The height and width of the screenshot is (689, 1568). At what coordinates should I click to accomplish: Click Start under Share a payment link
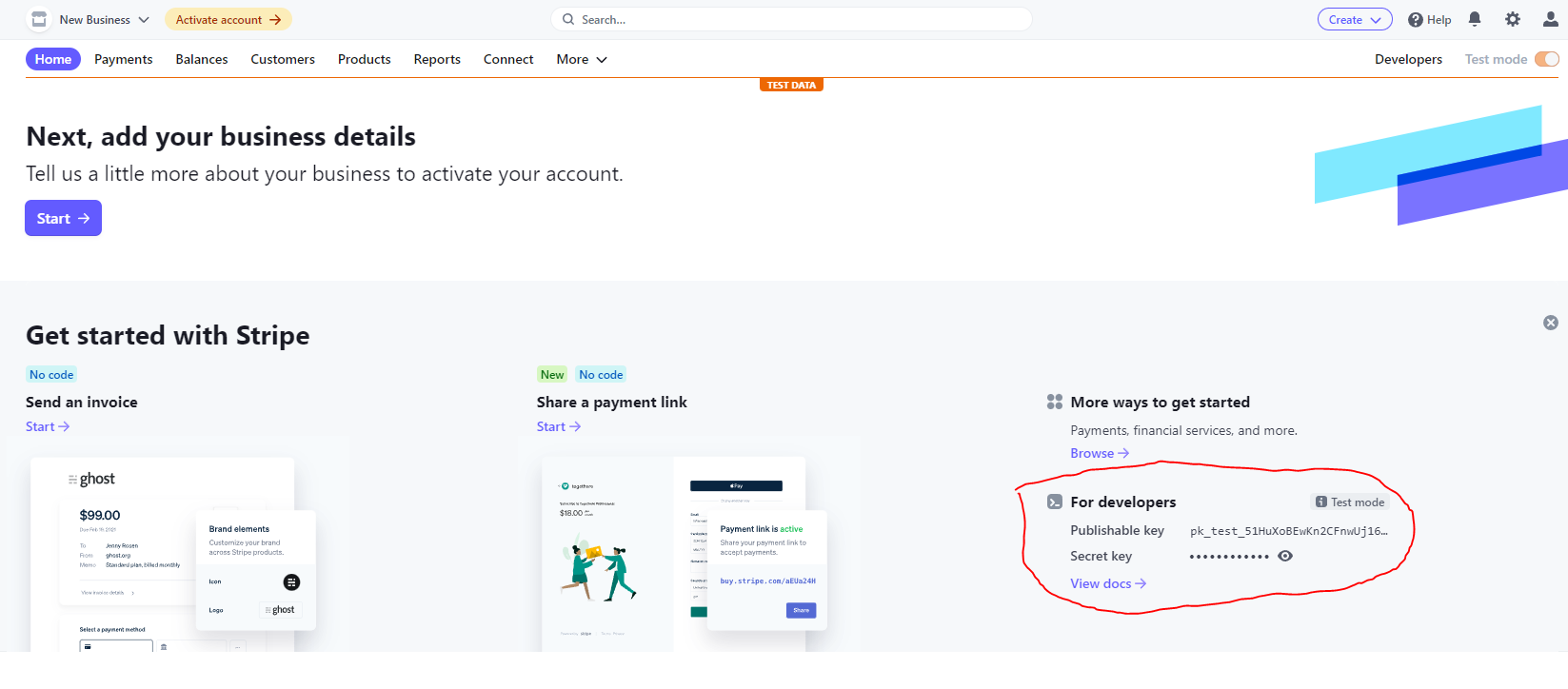558,427
